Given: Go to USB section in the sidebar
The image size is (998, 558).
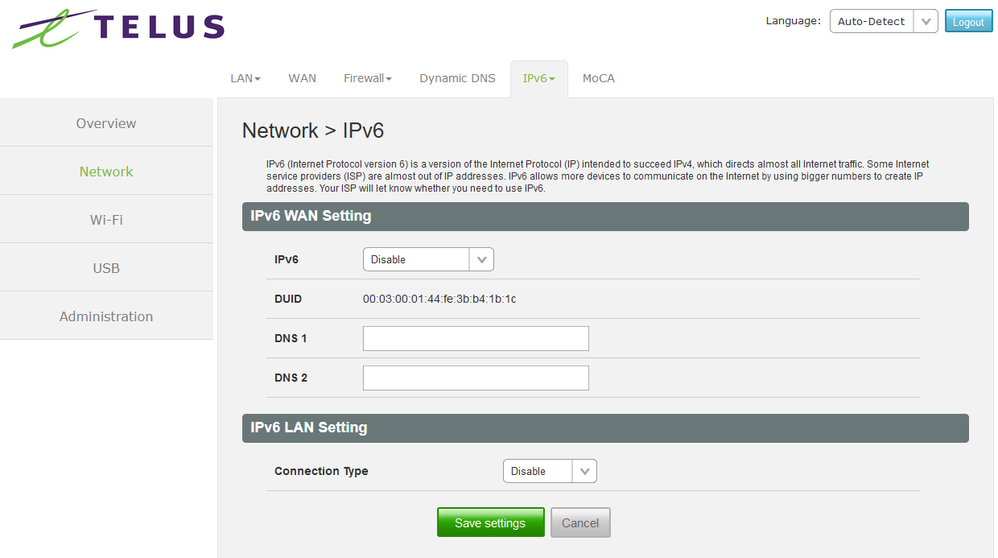Looking at the screenshot, I should point(106,268).
